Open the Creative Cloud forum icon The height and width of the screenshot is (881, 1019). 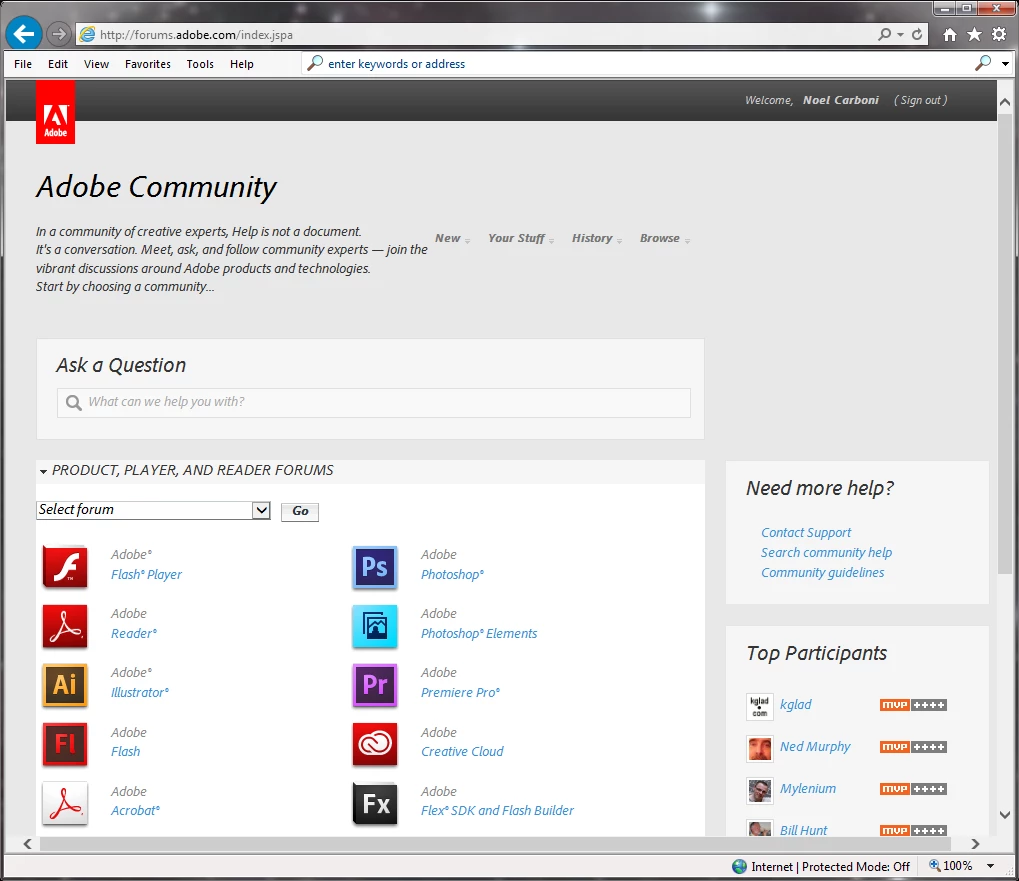(x=375, y=744)
